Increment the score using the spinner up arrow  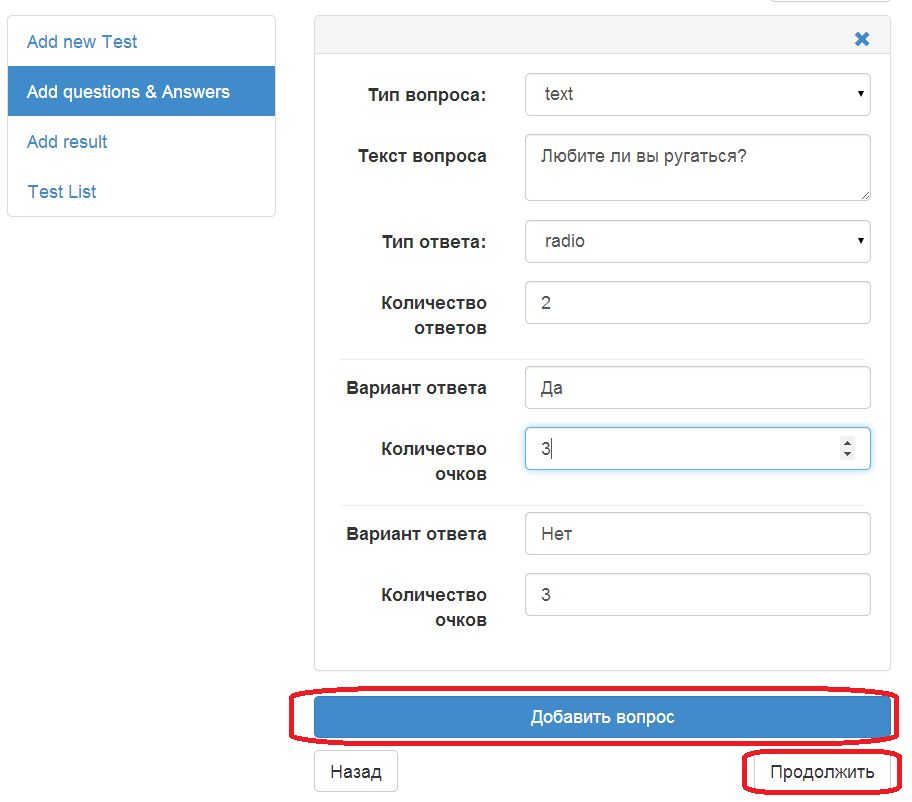(x=847, y=443)
